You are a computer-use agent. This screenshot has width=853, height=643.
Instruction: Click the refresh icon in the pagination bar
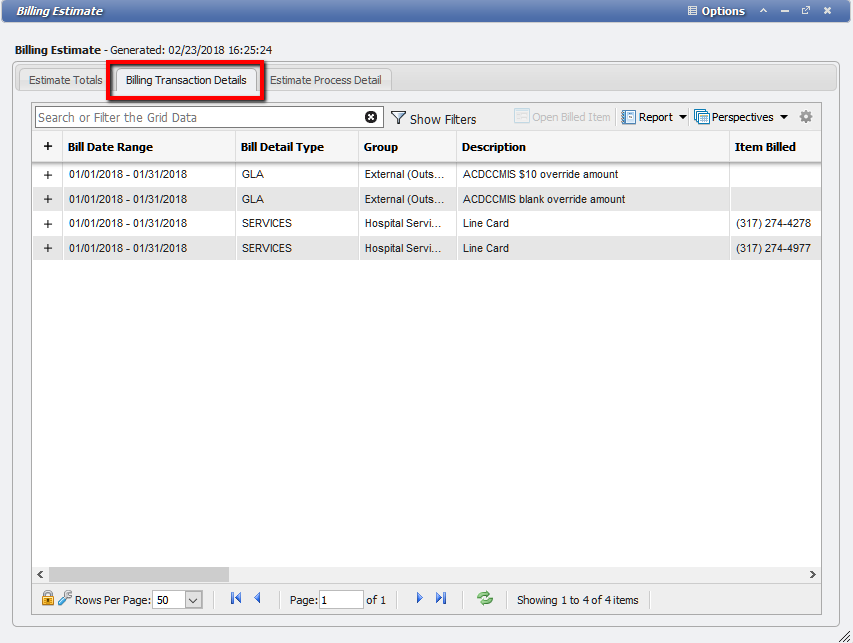[x=485, y=598]
